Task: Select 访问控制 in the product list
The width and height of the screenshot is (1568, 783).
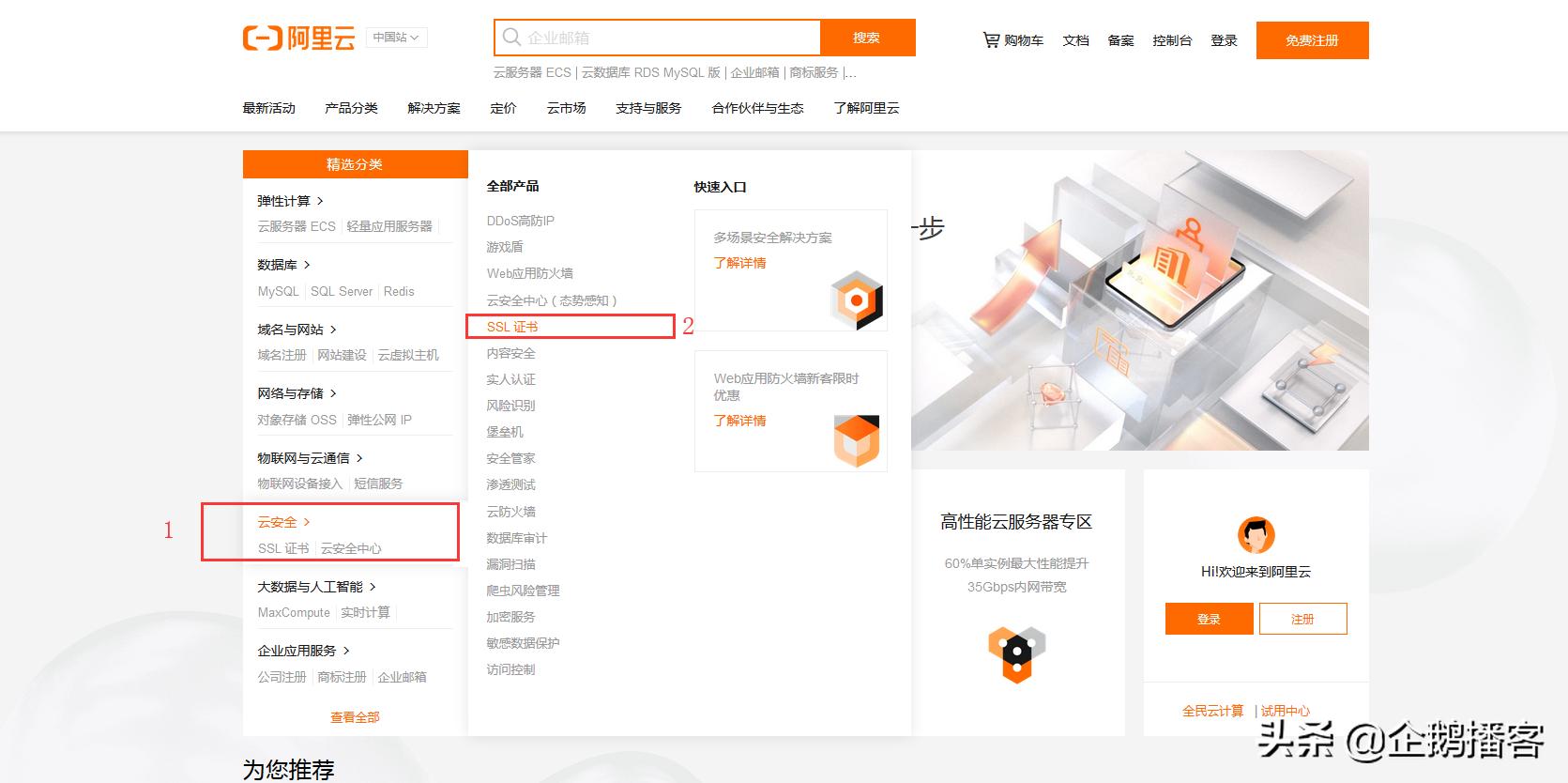Action: pos(510,669)
